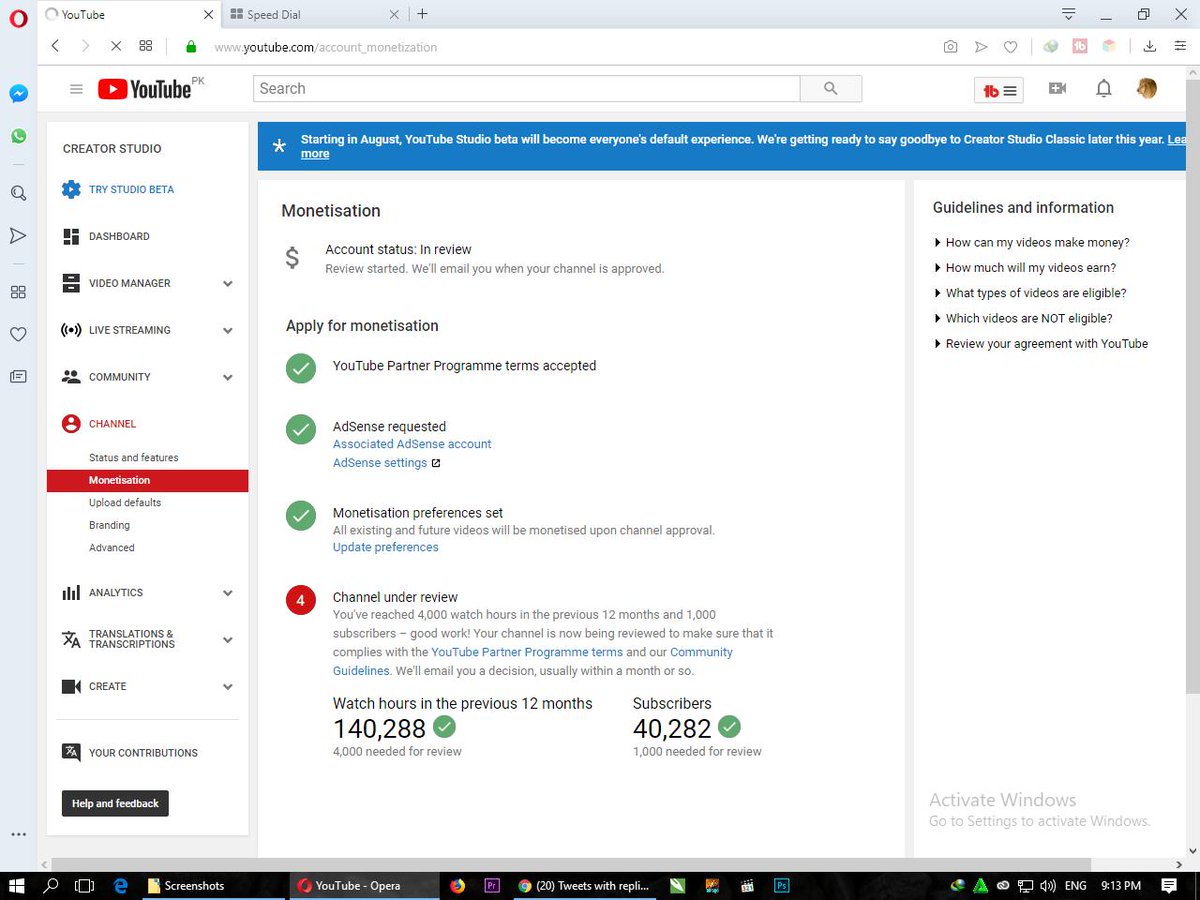Open Premiere Pro from taskbar
This screenshot has height=900, width=1200.
tap(492, 885)
